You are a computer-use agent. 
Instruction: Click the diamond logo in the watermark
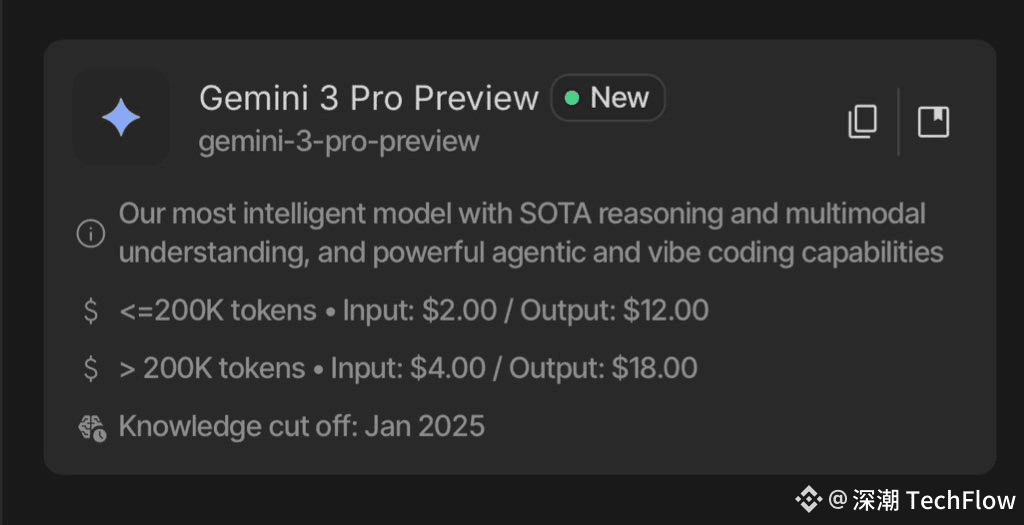(808, 498)
